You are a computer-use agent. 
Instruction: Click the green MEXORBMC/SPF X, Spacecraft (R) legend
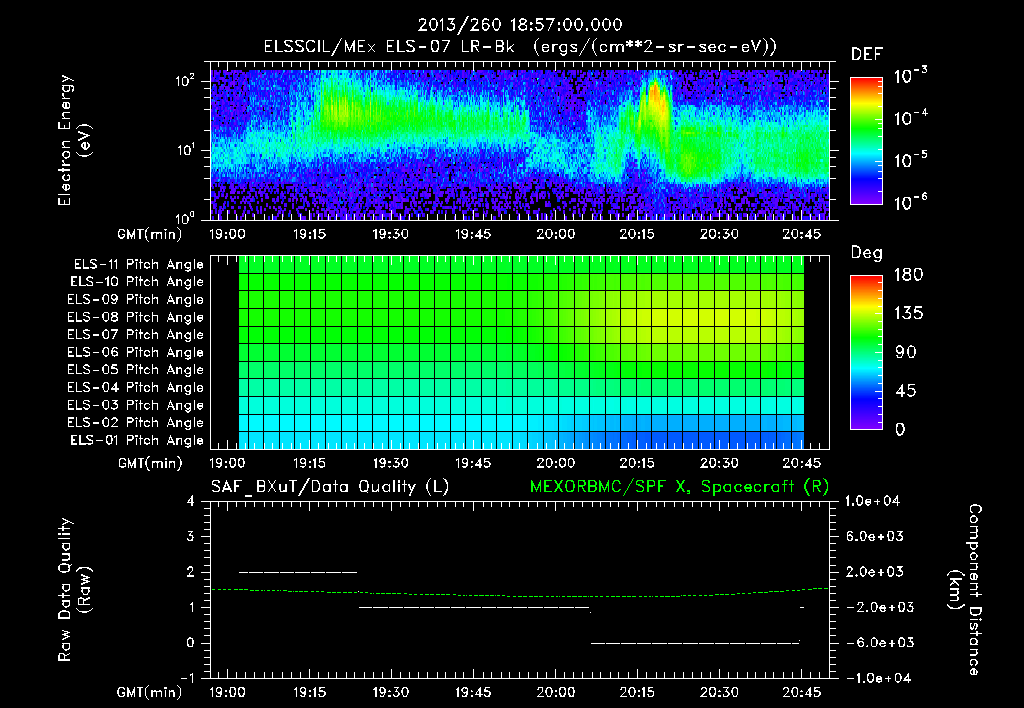[679, 487]
